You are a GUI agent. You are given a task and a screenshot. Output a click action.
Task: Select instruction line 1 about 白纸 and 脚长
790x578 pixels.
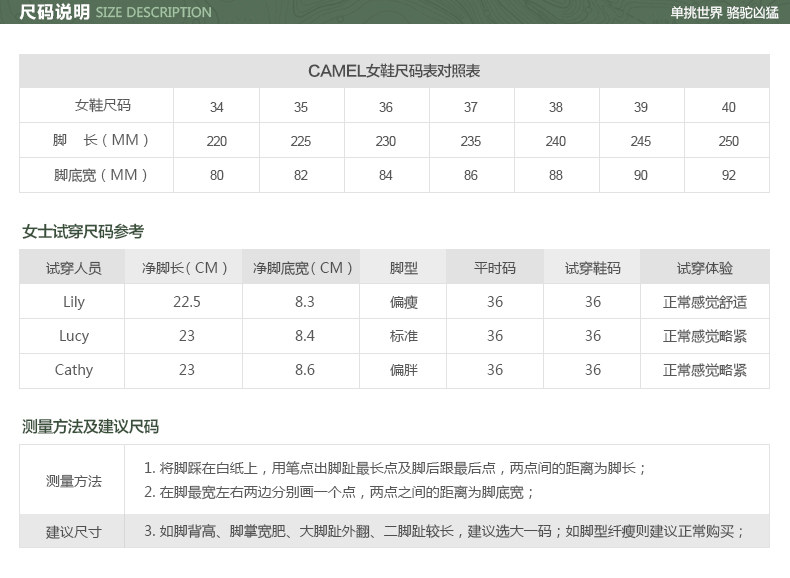pos(396,468)
